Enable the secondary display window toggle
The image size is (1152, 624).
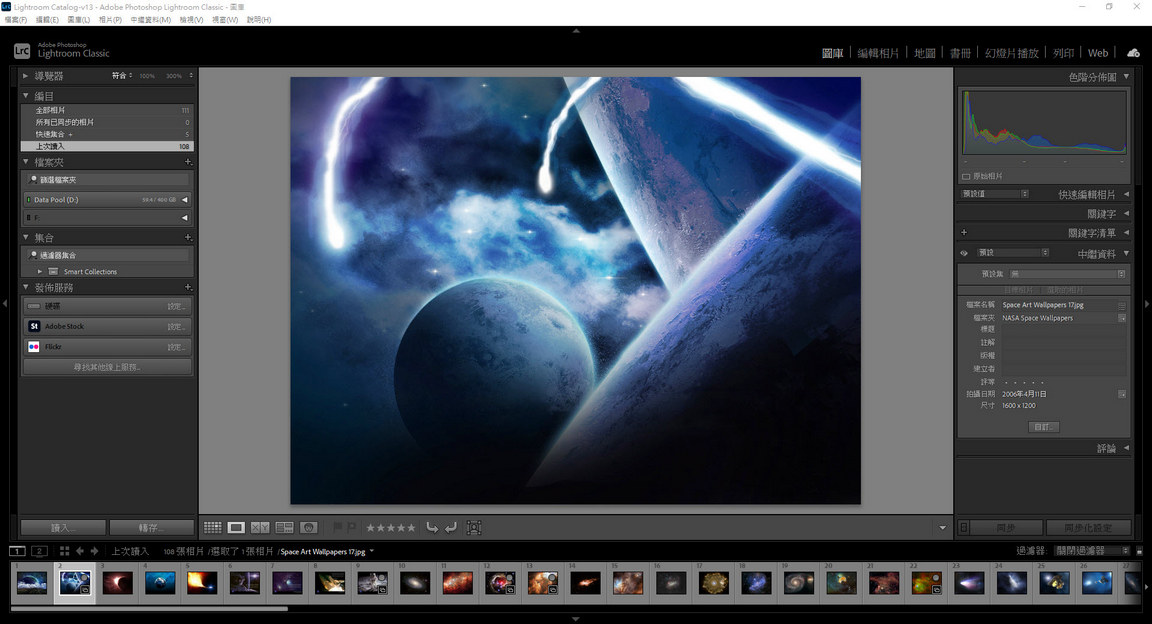[38, 551]
